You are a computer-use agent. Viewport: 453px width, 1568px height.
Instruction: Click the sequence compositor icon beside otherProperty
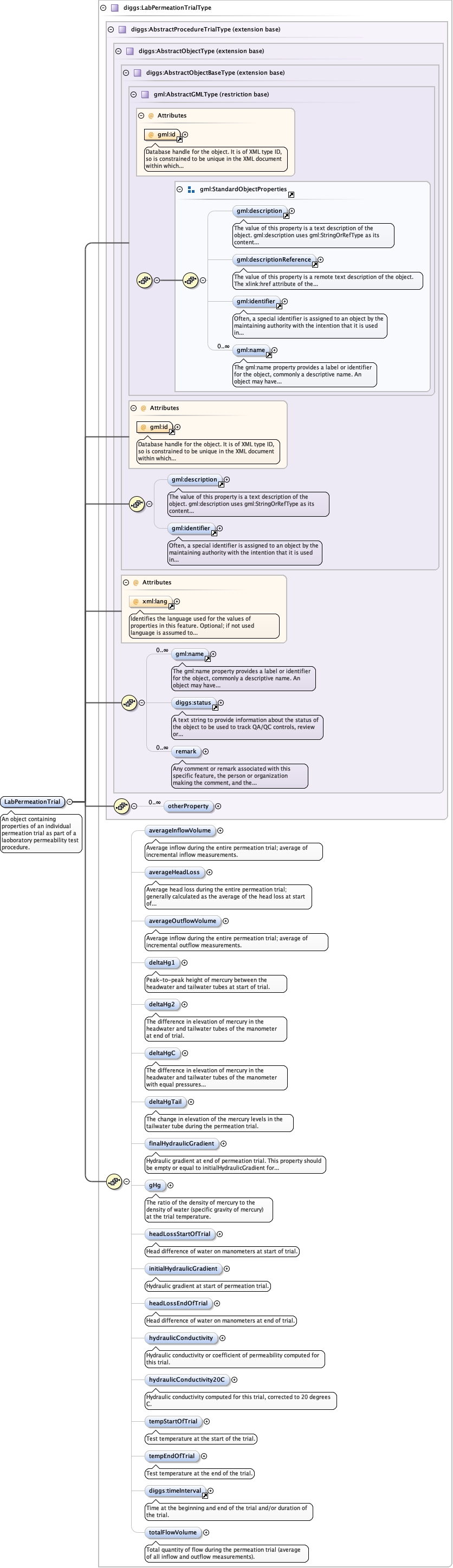pyautogui.click(x=121, y=806)
